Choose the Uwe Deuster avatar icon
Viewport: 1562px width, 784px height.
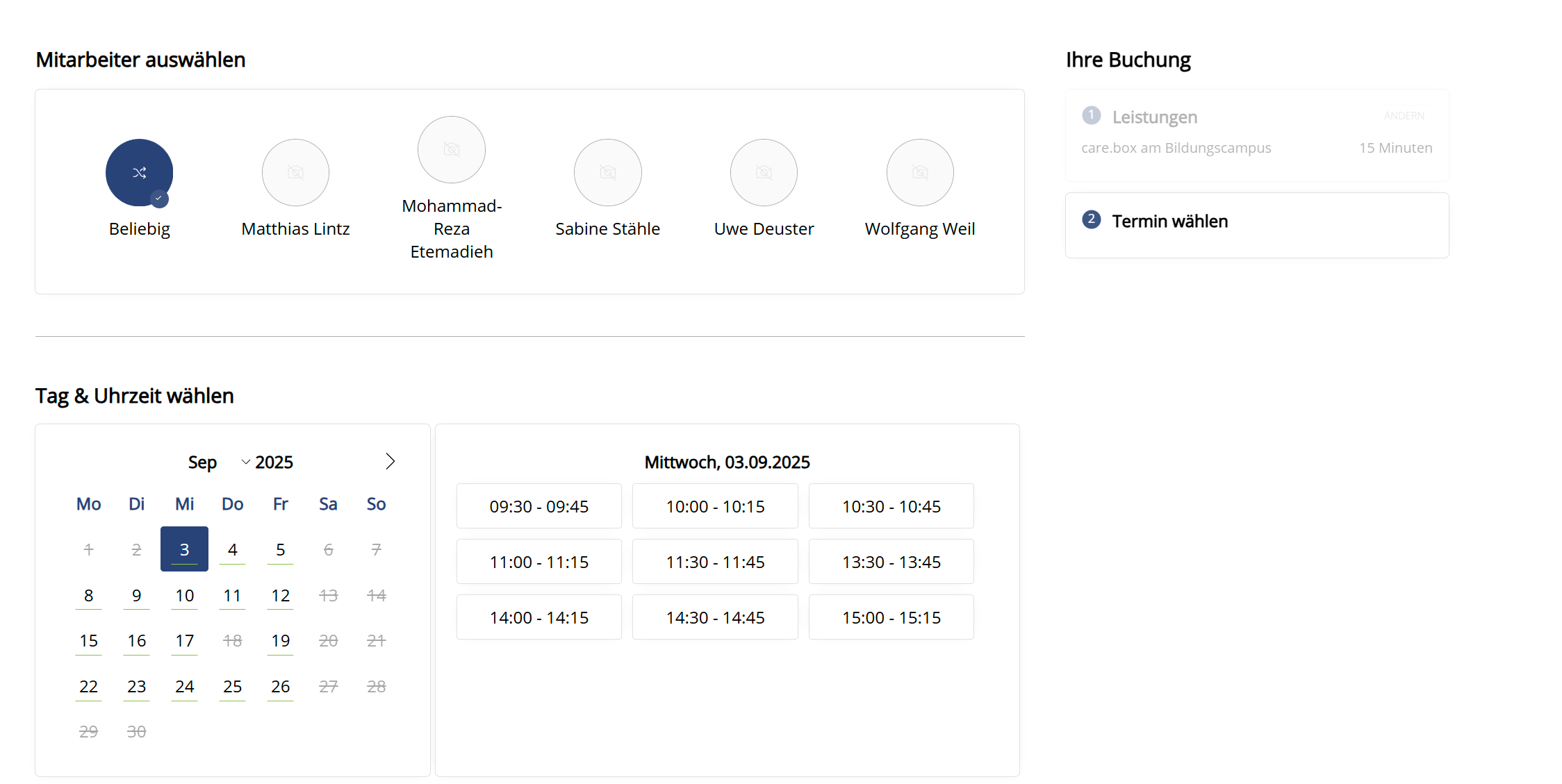tap(764, 172)
